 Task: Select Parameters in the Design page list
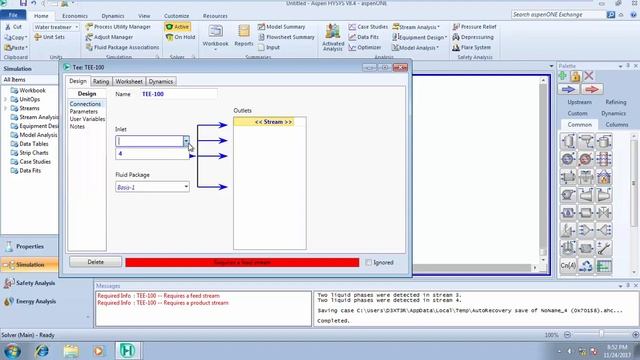coord(84,111)
